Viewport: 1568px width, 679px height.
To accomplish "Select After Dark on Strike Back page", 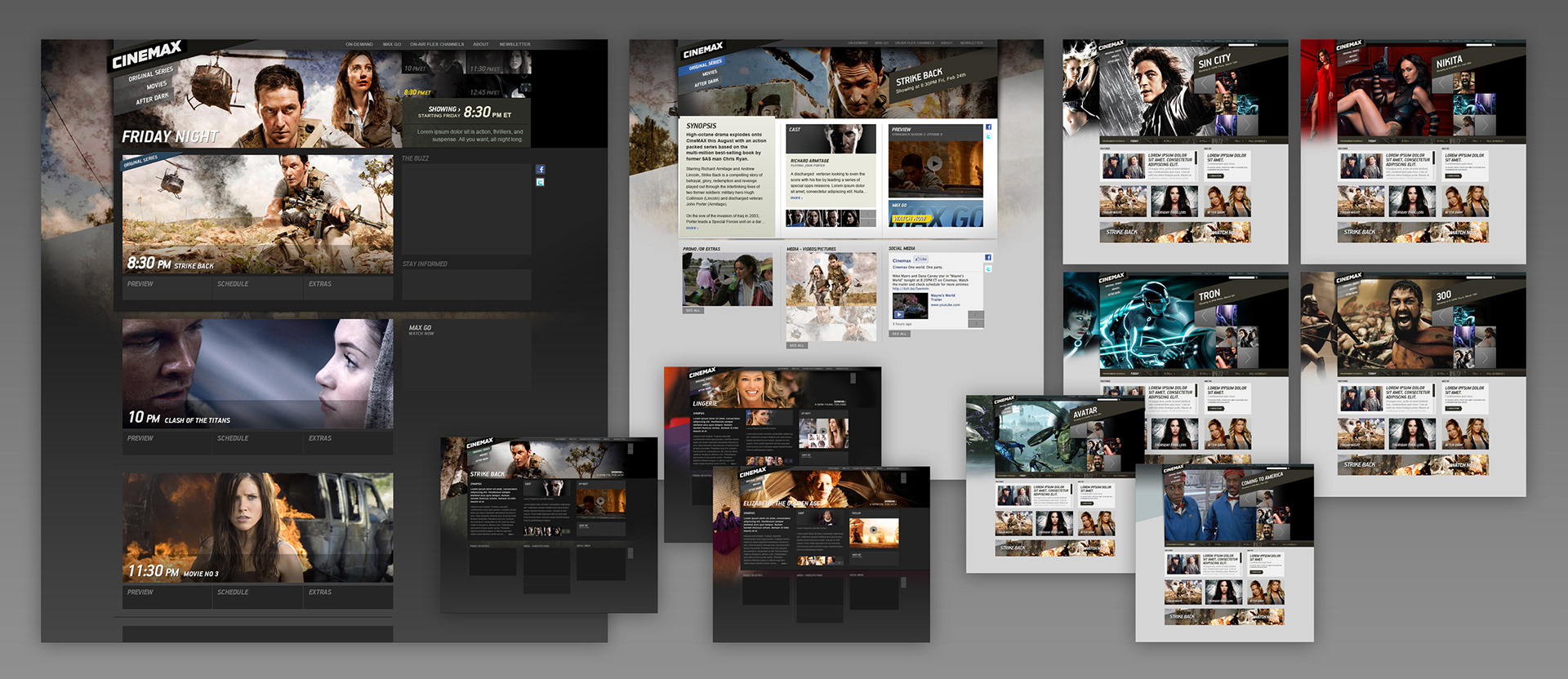I will (x=706, y=82).
